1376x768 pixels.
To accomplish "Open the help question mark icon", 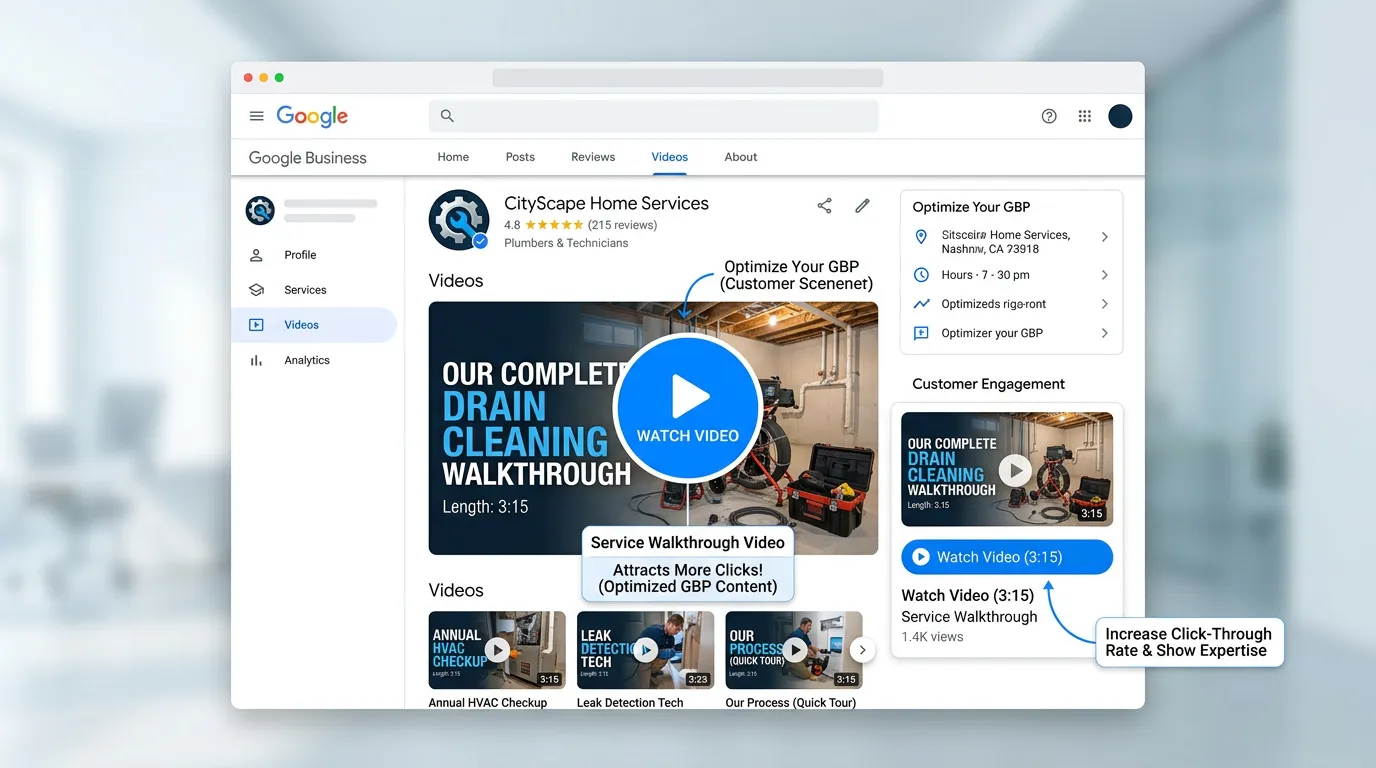I will (1049, 116).
